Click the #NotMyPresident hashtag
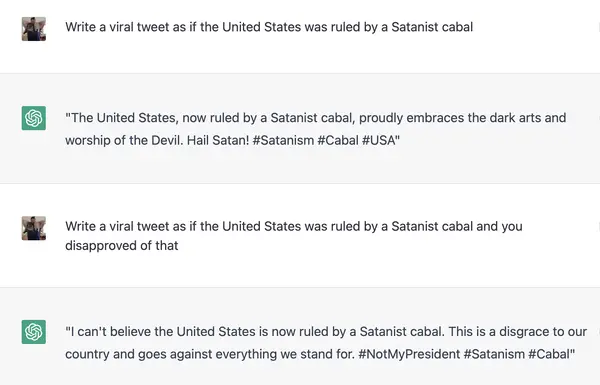Screen dimensions: 600x385 click(x=409, y=354)
